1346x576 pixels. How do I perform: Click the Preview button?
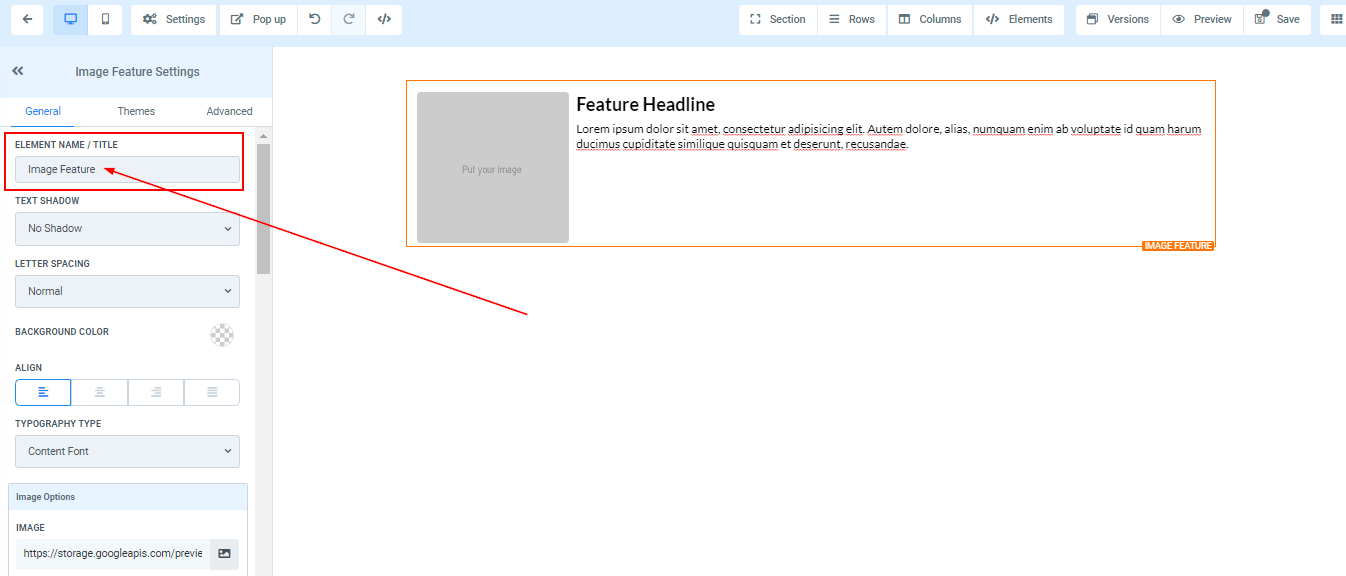[1202, 19]
